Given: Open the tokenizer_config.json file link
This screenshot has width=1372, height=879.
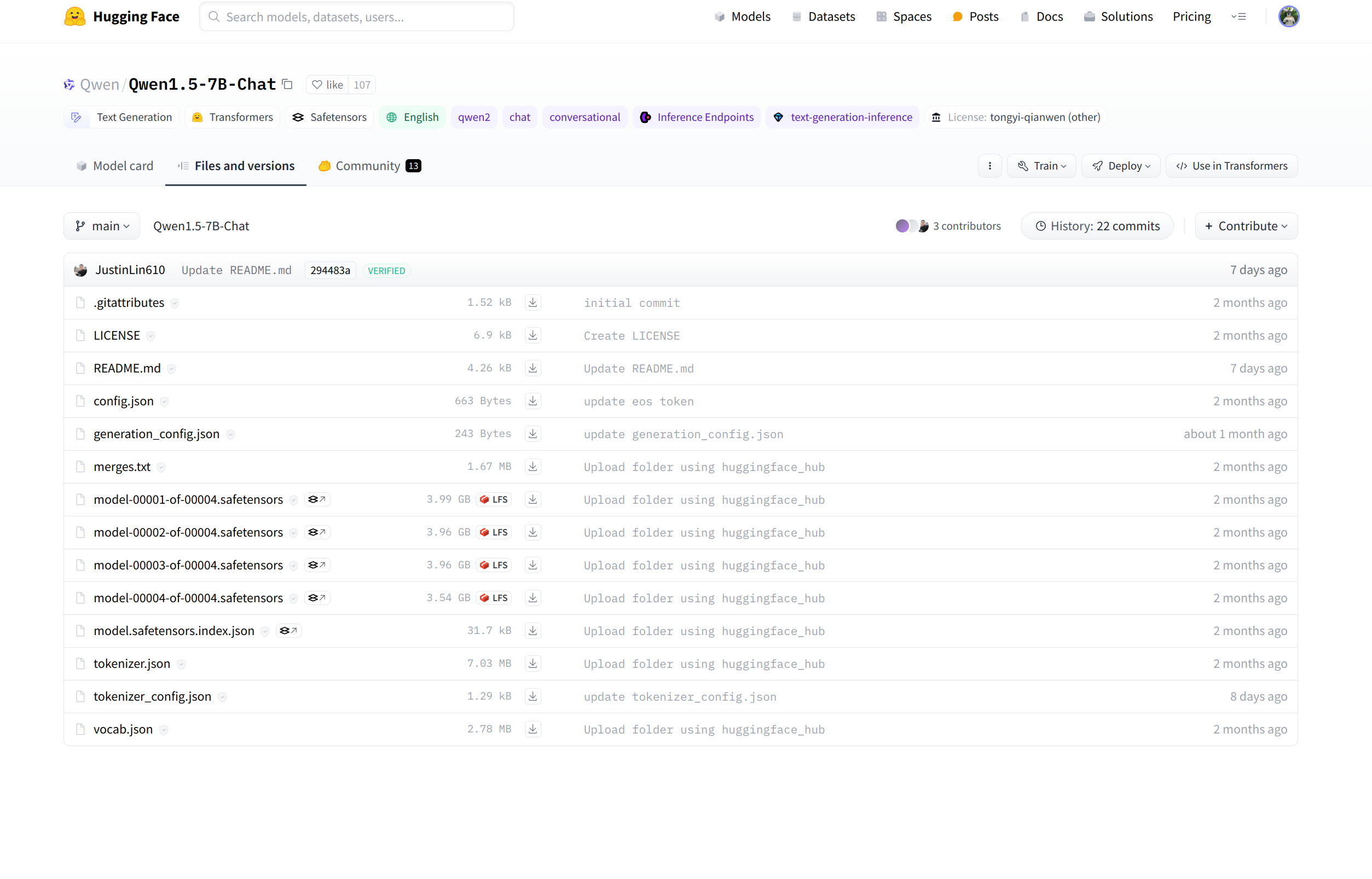Looking at the screenshot, I should point(153,696).
